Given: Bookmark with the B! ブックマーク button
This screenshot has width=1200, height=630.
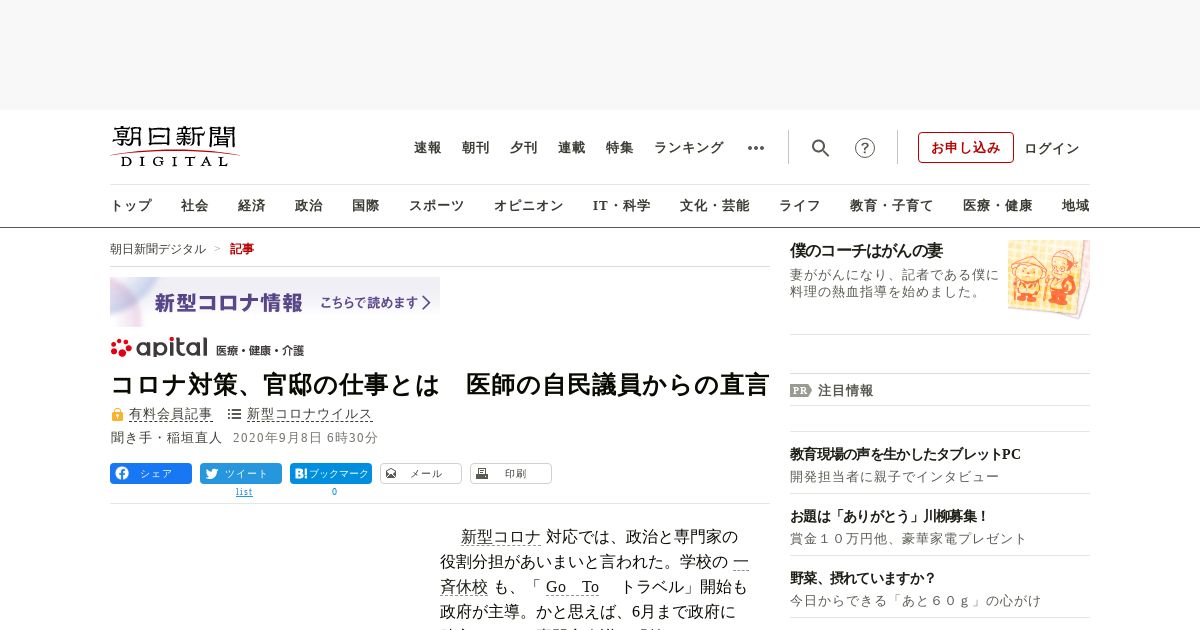Looking at the screenshot, I should 331,474.
